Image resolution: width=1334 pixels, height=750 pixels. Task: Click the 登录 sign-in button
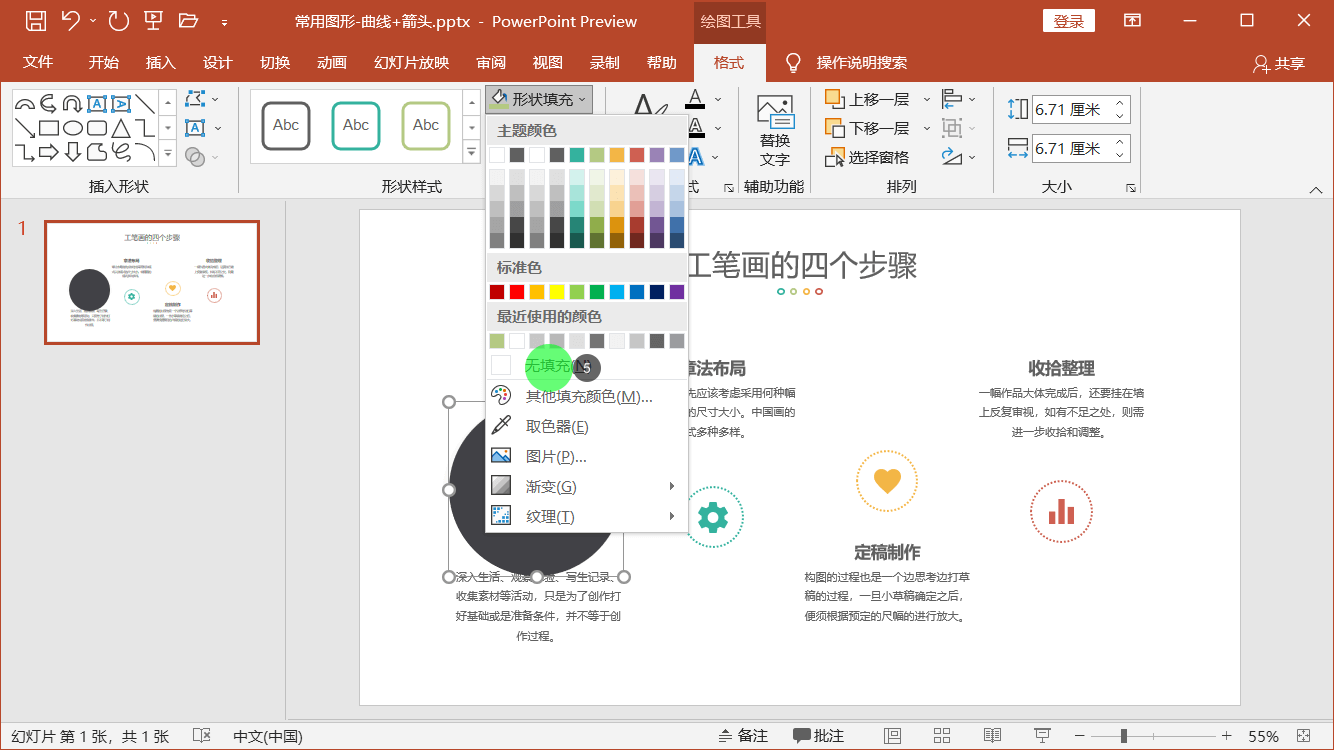coord(1069,21)
